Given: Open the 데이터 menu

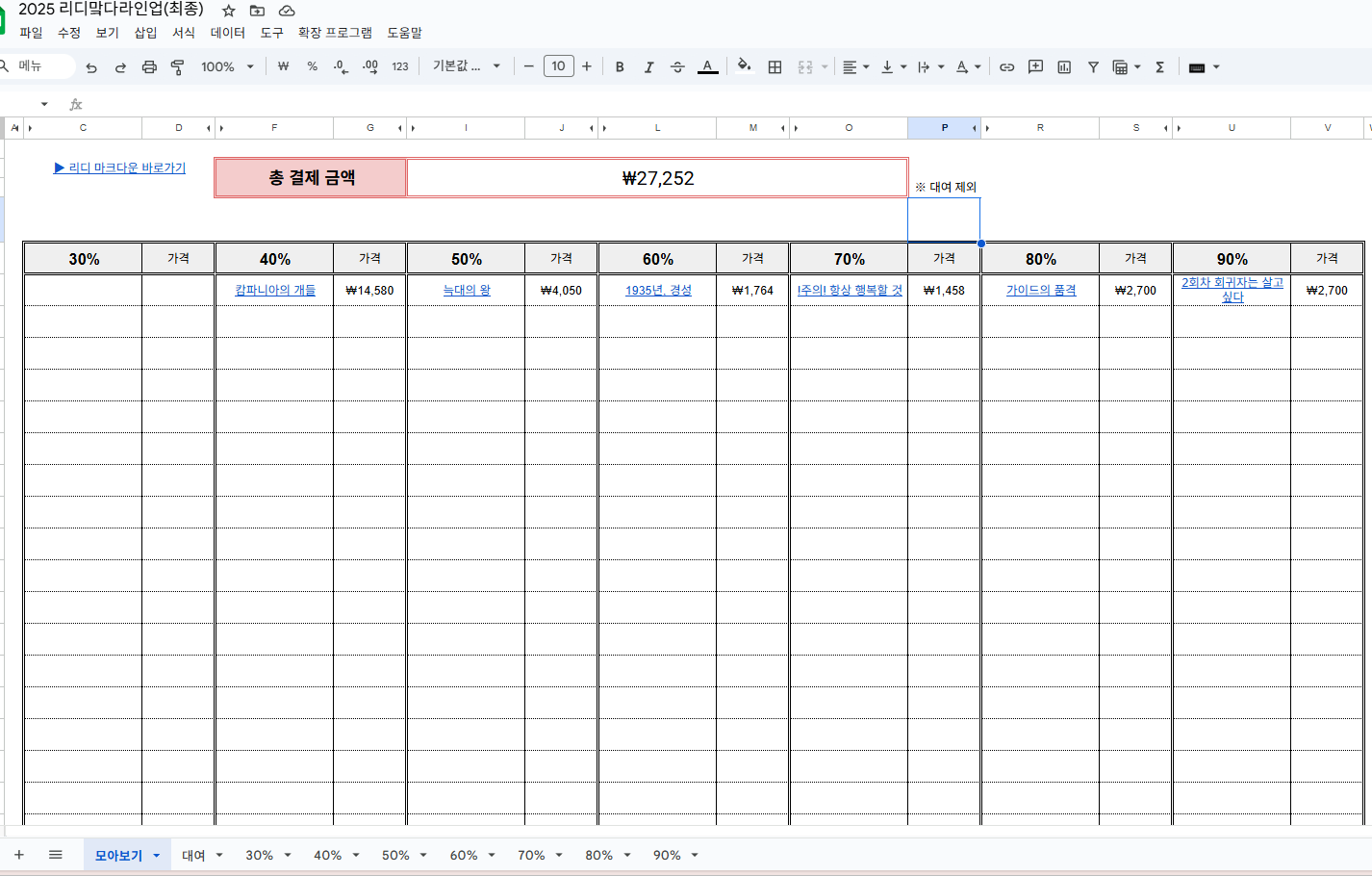Looking at the screenshot, I should coord(228,33).
